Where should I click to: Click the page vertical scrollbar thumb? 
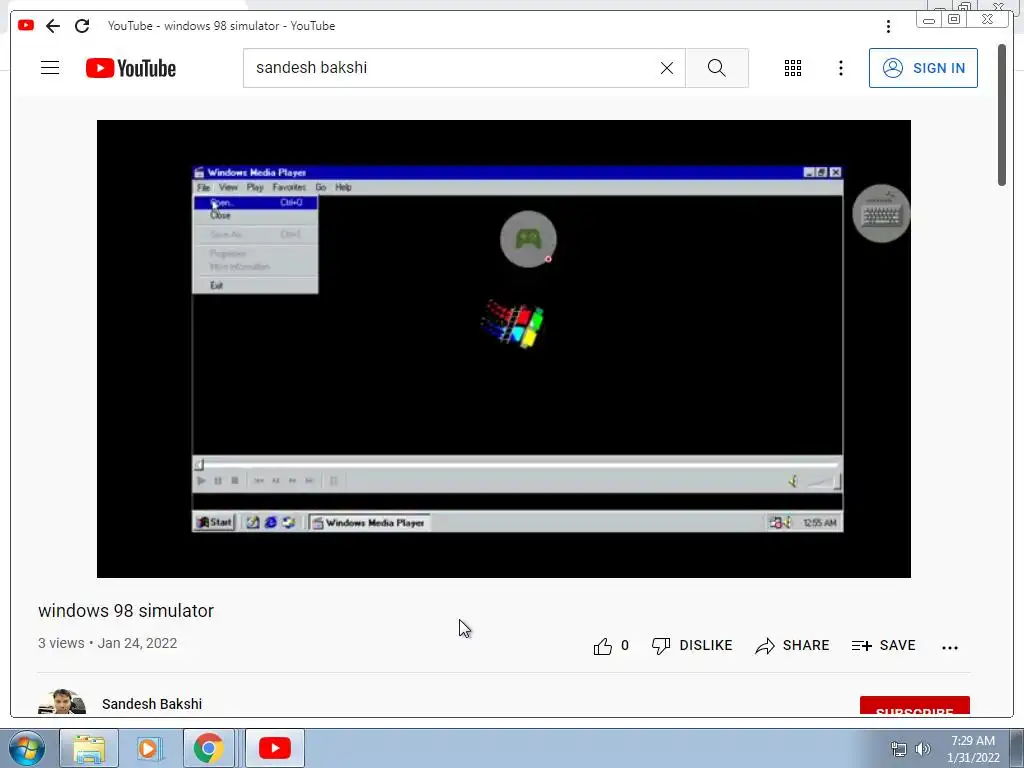click(1002, 116)
